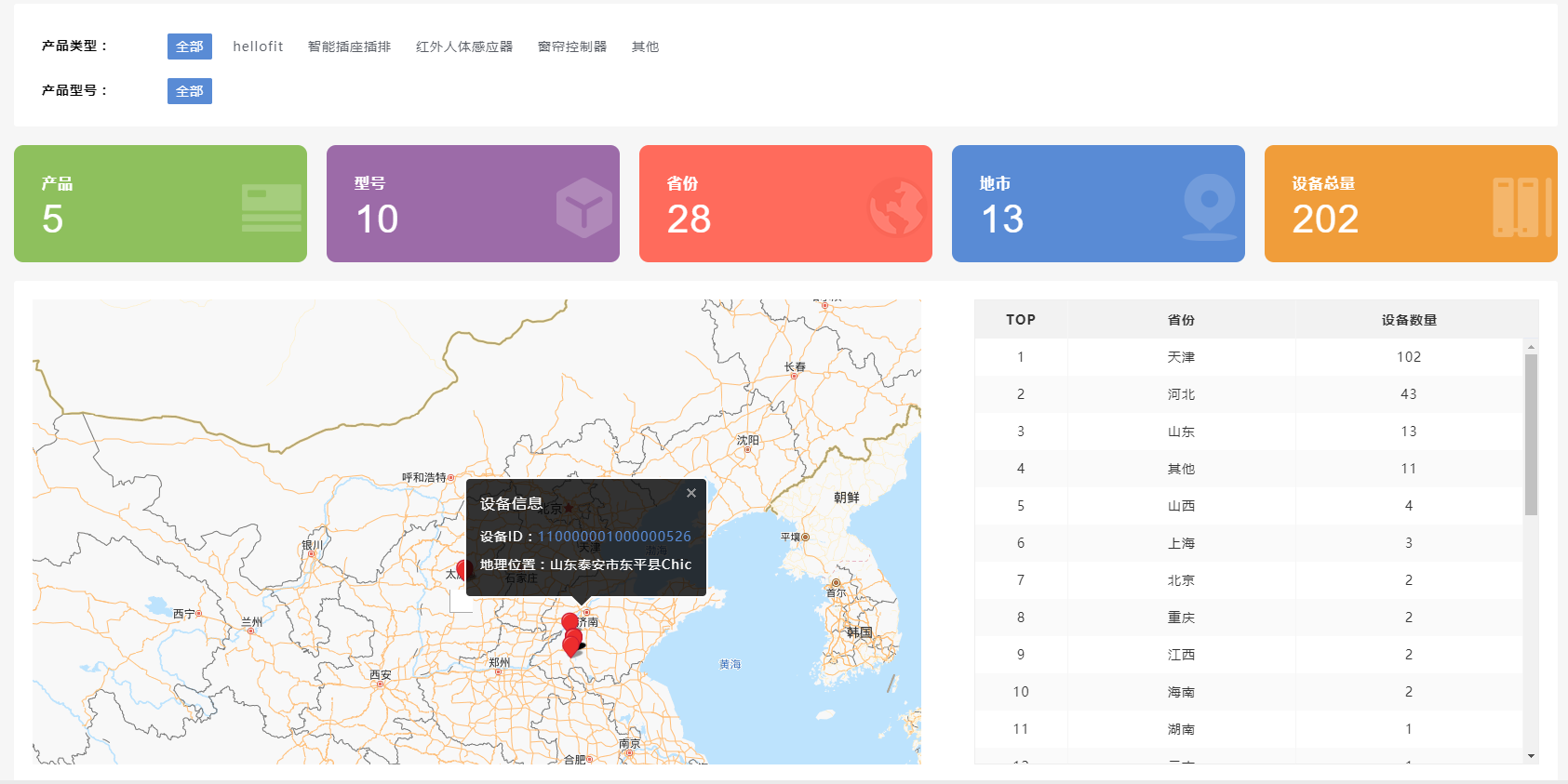
Task: Click the device icon on 设备总量 card
Action: [x=1521, y=206]
